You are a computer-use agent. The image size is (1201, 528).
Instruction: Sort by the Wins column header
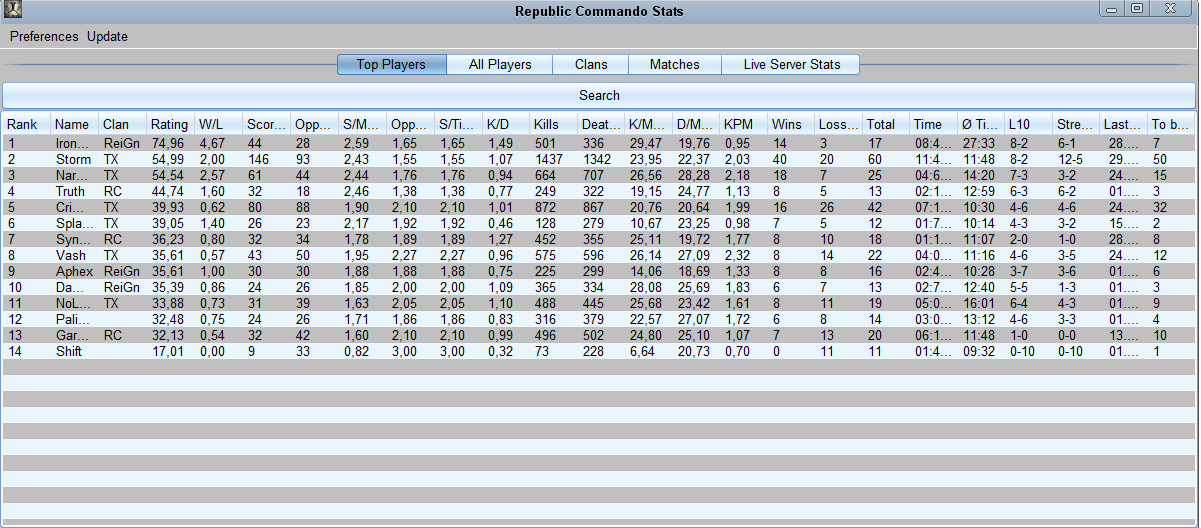[792, 124]
